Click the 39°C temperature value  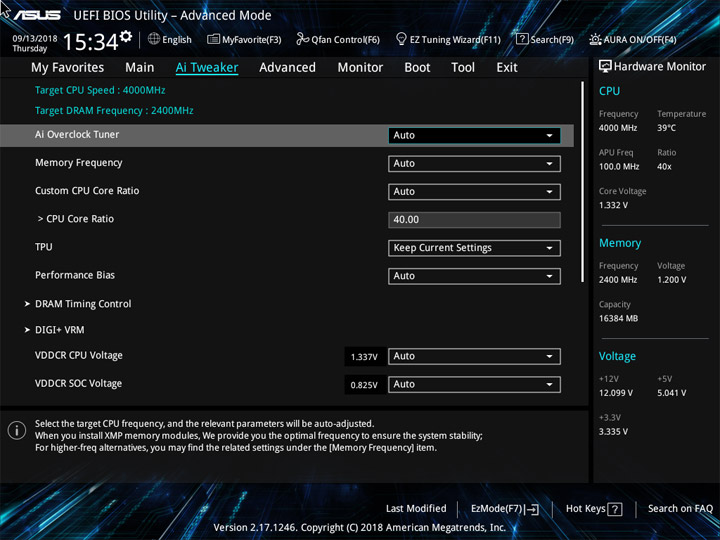(x=666, y=128)
